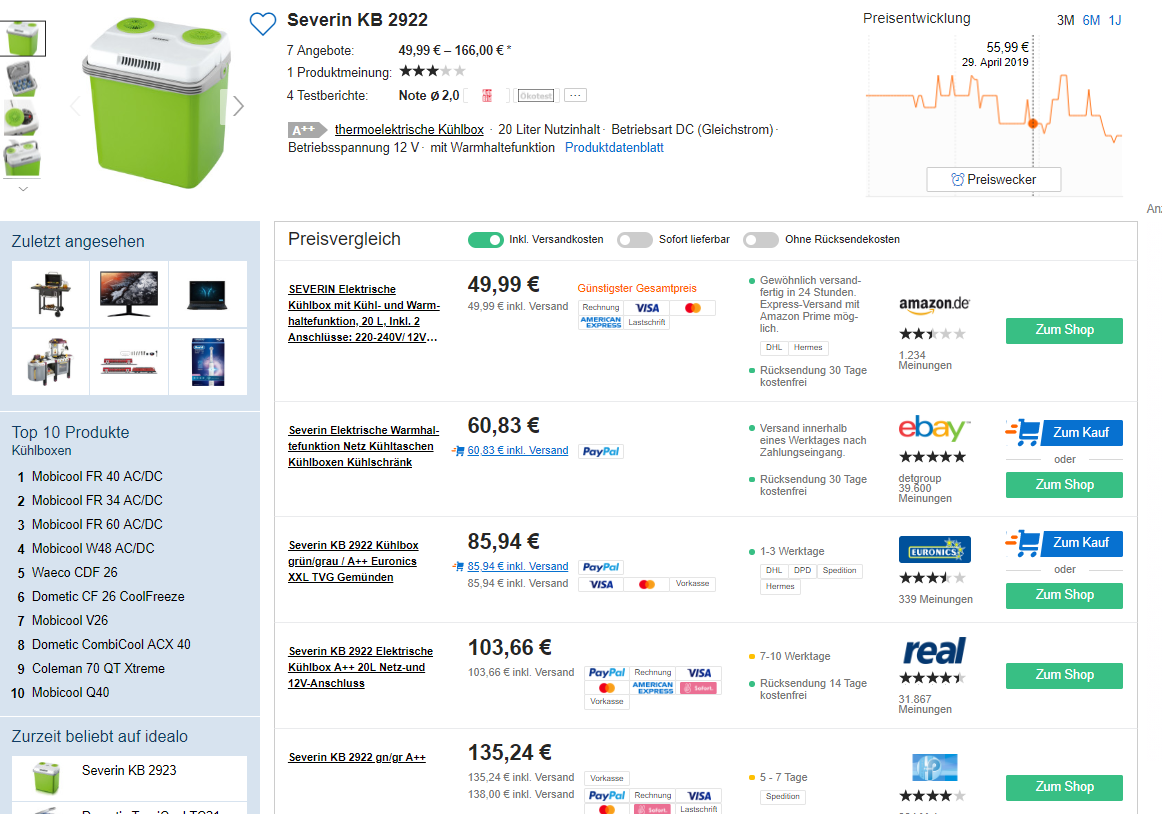1162x814 pixels.
Task: Click the eBay shop logo
Action: (x=933, y=429)
